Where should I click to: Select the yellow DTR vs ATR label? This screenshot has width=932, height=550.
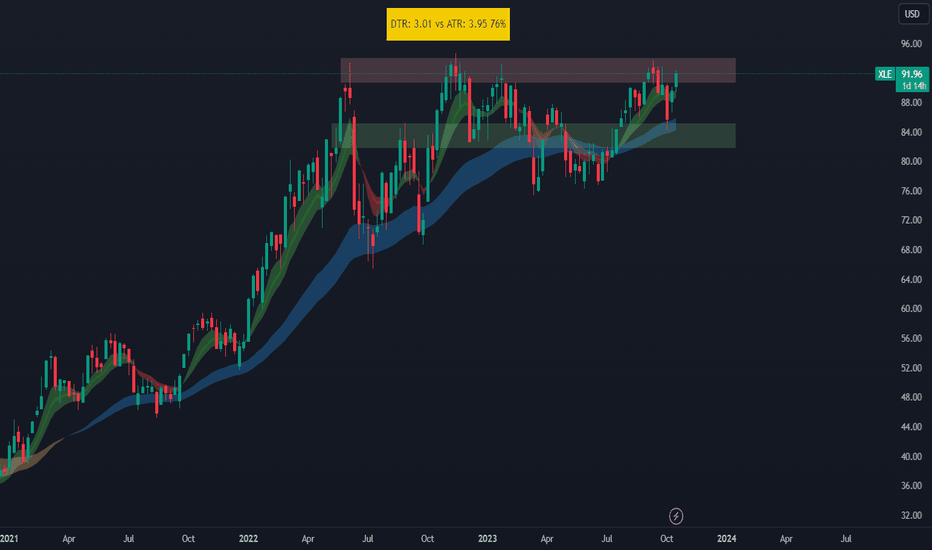point(448,24)
